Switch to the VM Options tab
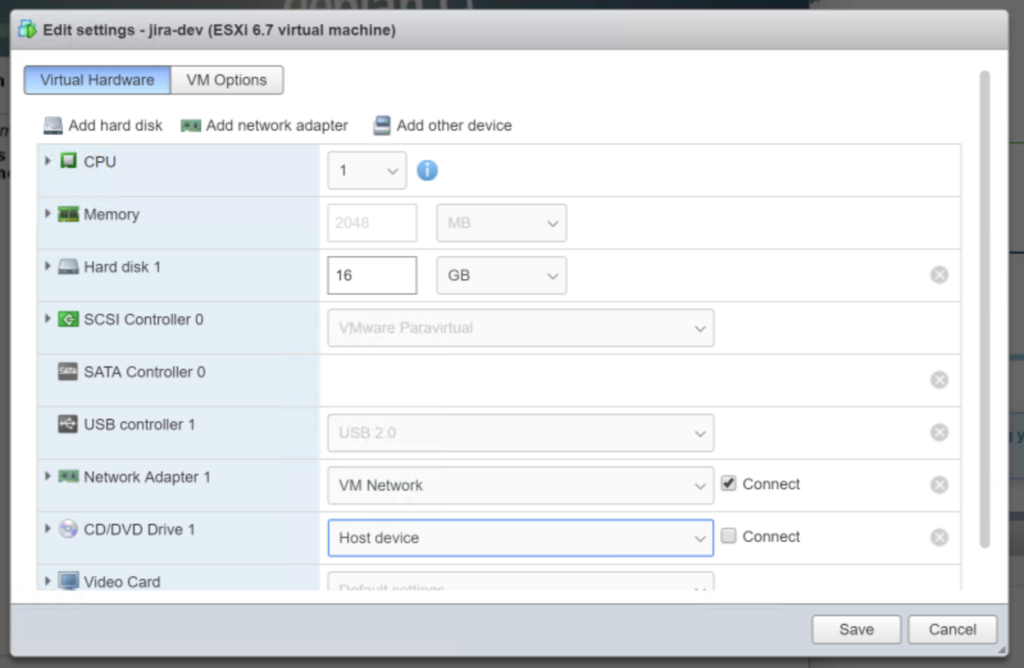Screen dimensions: 1024x668 point(227,80)
